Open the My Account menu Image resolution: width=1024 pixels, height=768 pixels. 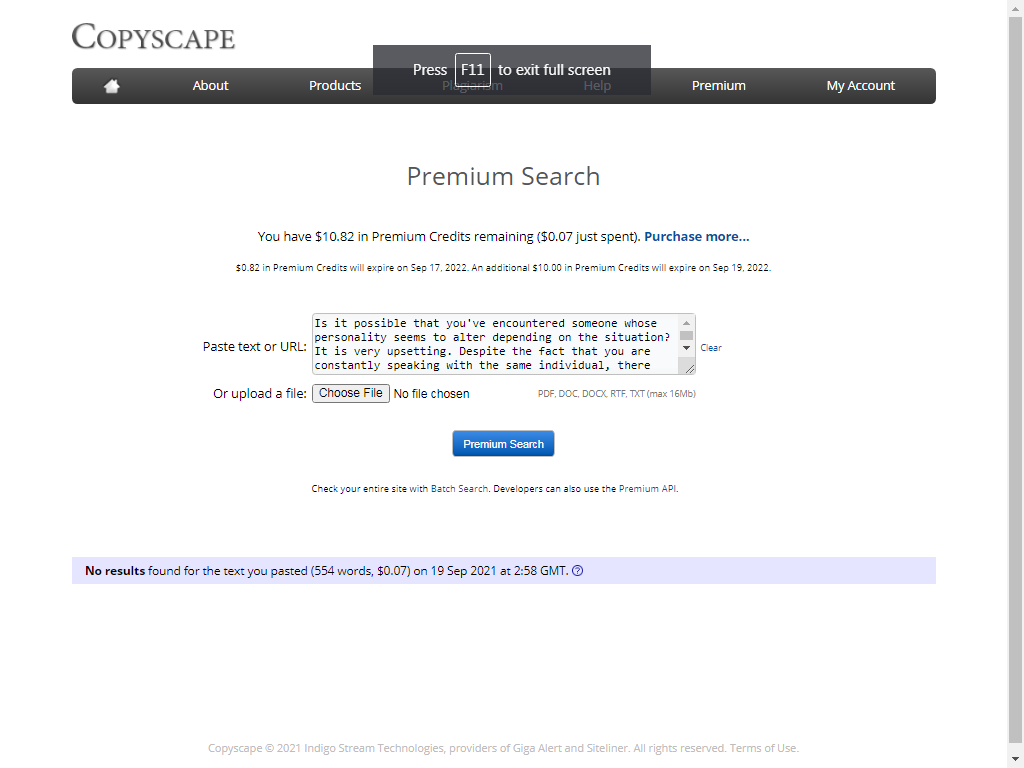pyautogui.click(x=861, y=86)
